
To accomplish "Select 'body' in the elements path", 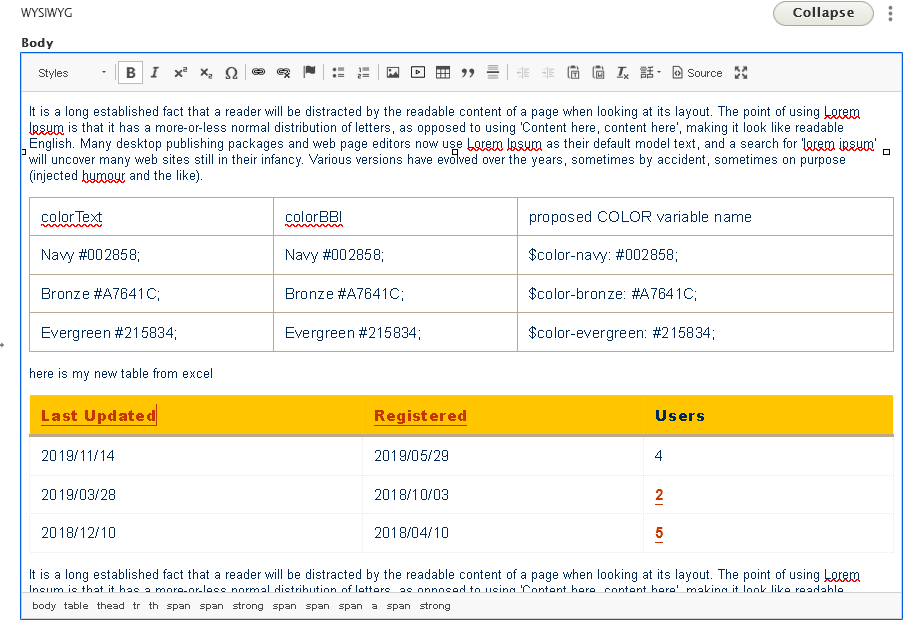I will tap(44, 606).
